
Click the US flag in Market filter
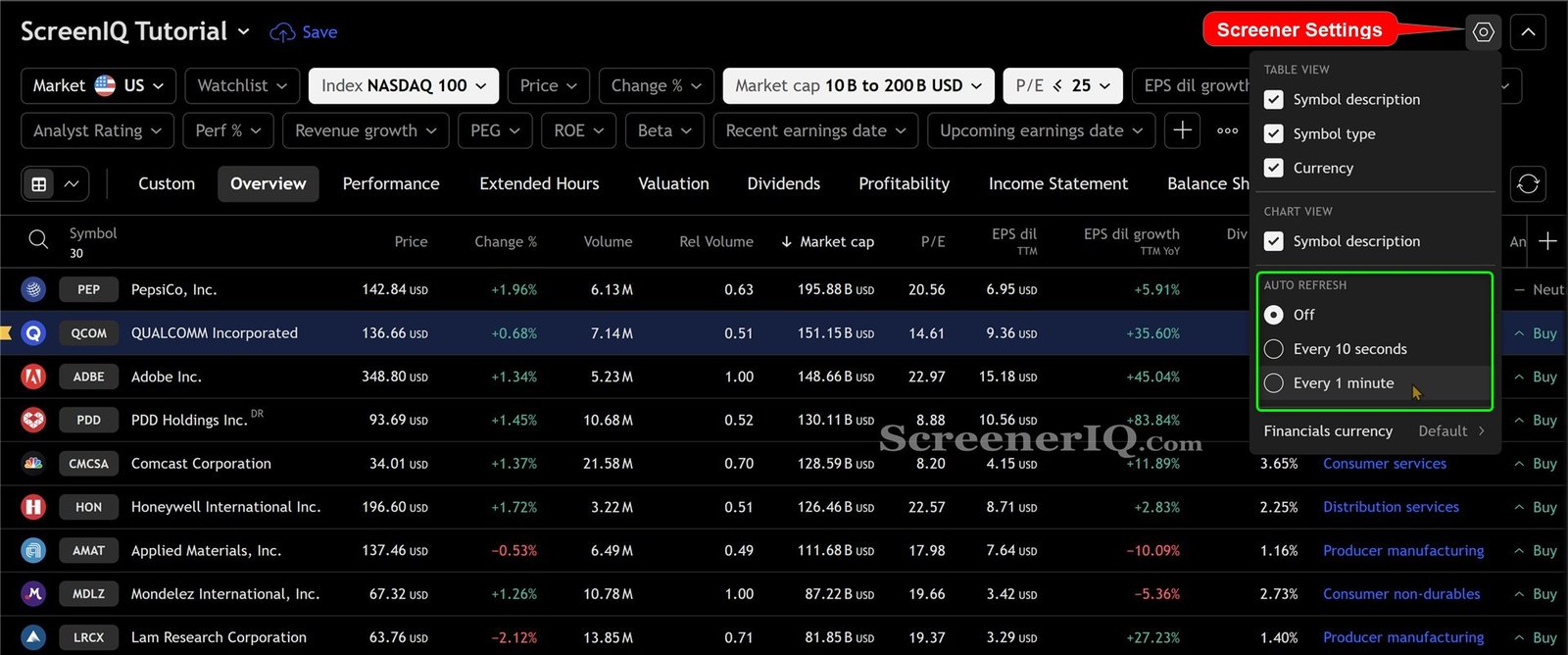pyautogui.click(x=105, y=85)
